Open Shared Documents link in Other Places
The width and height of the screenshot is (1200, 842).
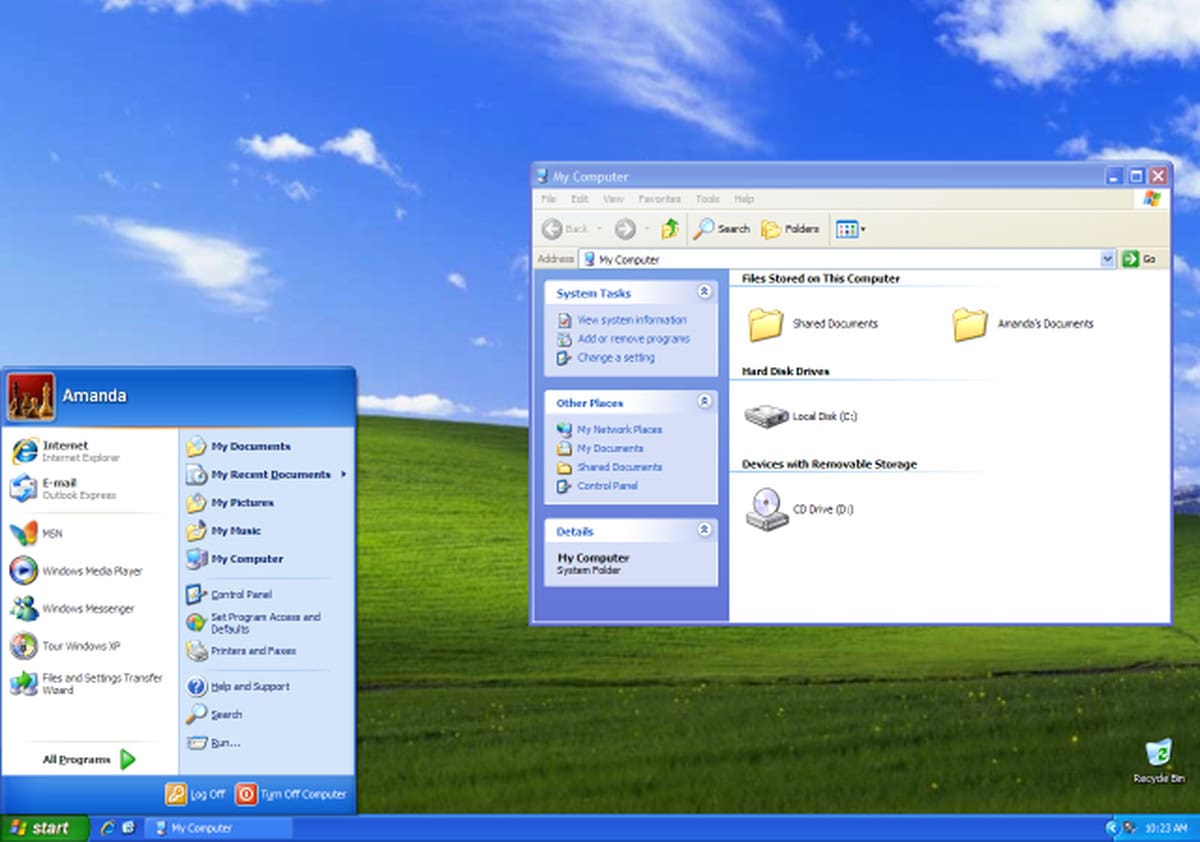point(619,467)
